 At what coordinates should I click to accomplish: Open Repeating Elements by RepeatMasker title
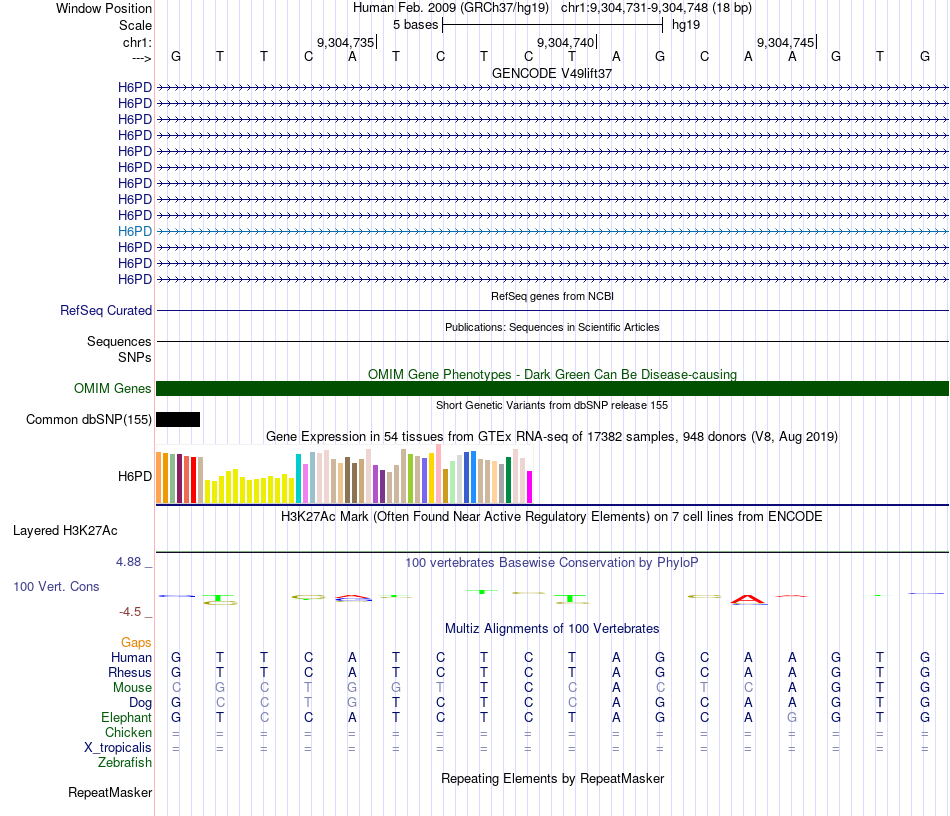(x=552, y=778)
